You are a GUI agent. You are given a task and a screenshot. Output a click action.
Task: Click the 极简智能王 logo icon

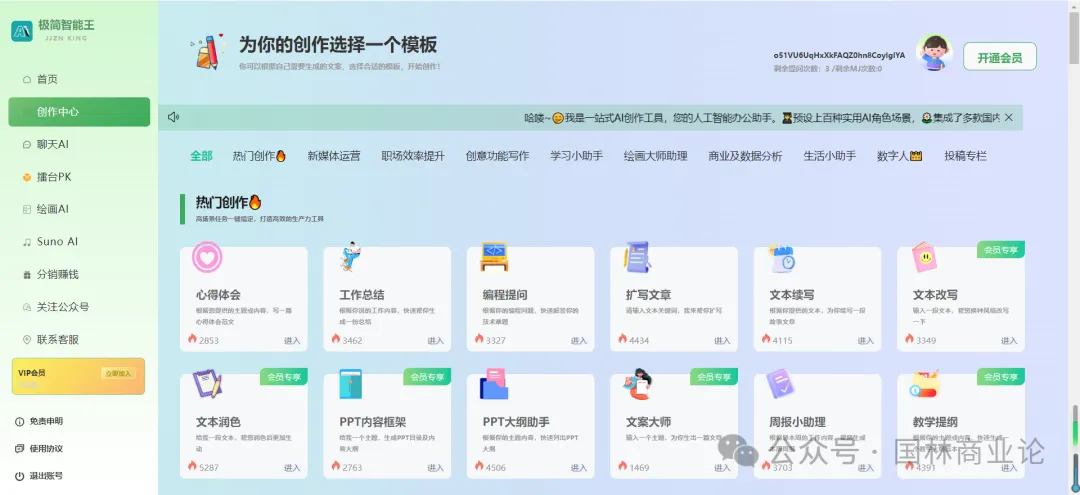(21, 30)
